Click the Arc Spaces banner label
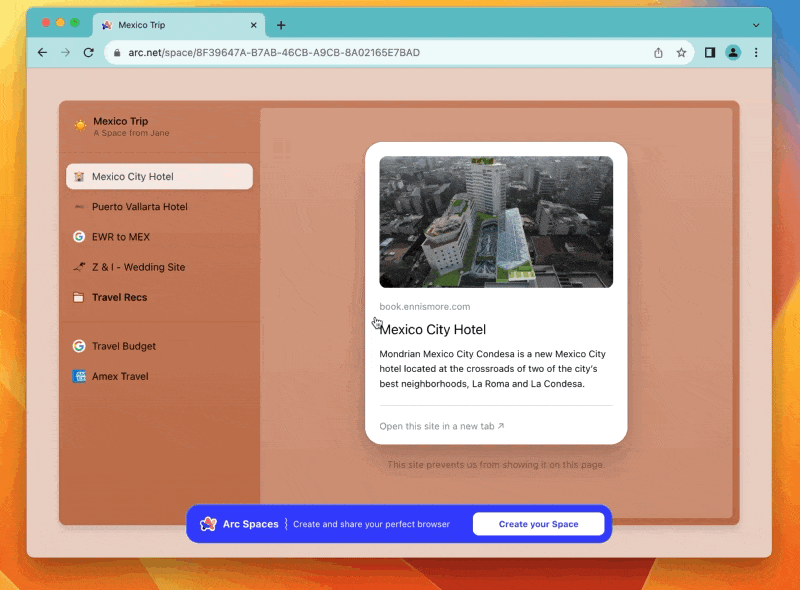Image resolution: width=800 pixels, height=590 pixels. click(251, 524)
